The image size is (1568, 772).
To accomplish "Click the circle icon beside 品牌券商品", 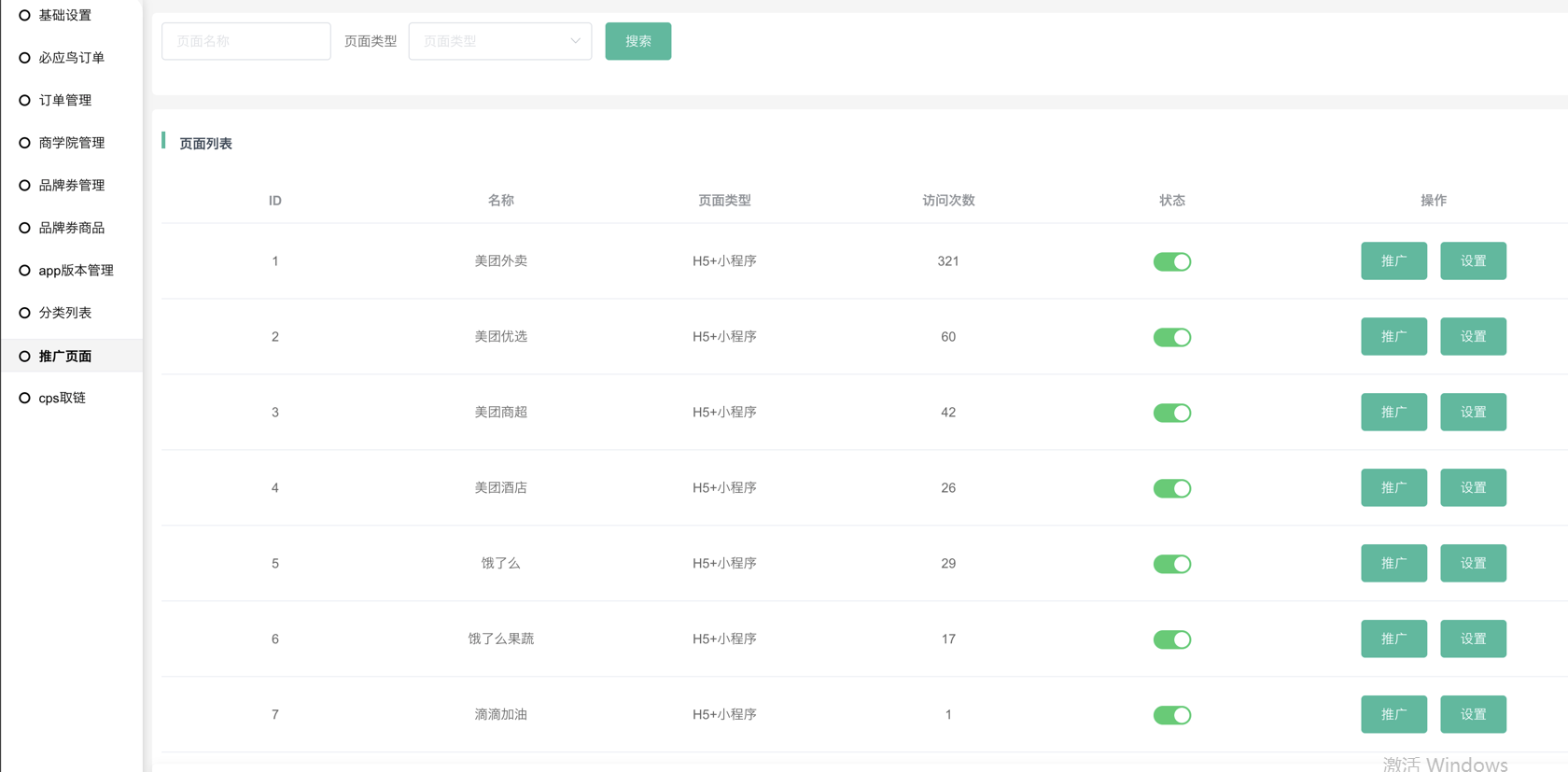I will pos(24,228).
